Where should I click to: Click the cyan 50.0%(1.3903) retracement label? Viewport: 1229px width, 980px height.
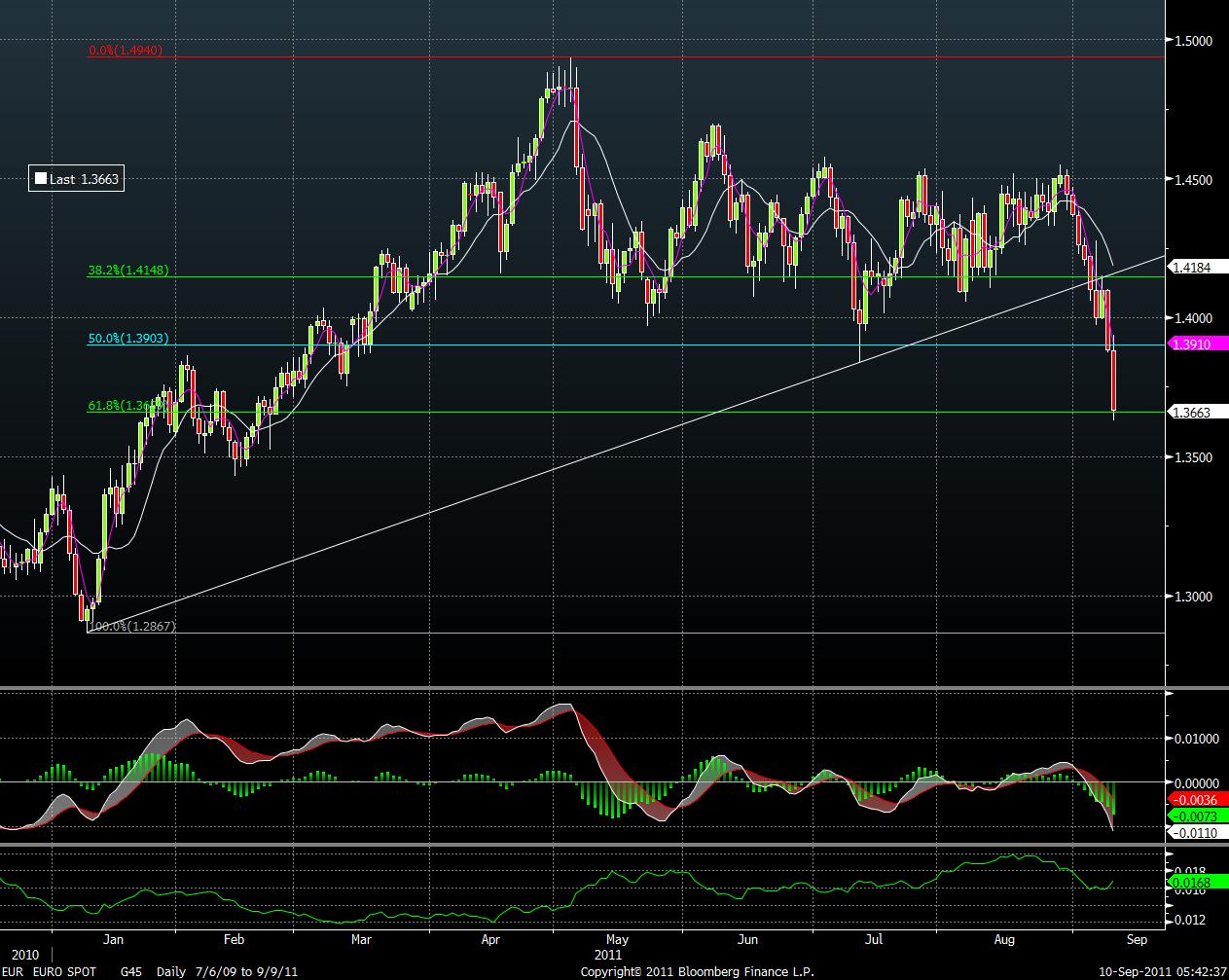(x=128, y=338)
